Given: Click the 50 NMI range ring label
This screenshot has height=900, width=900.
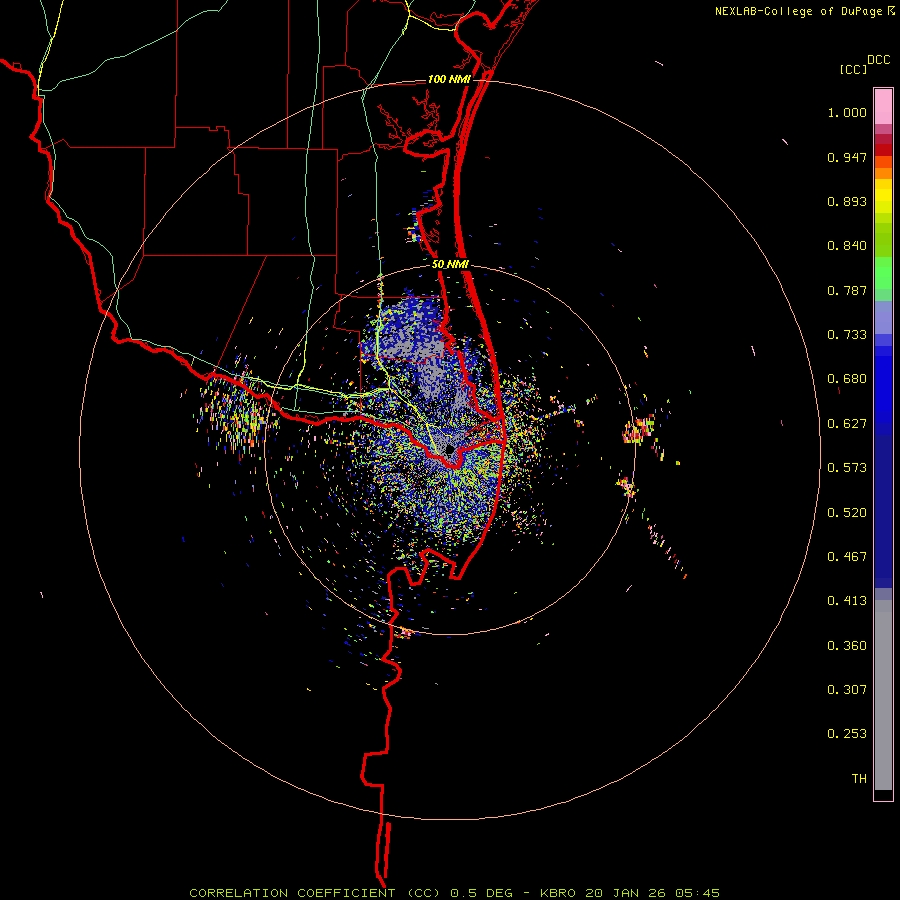Looking at the screenshot, I should coord(451,265).
